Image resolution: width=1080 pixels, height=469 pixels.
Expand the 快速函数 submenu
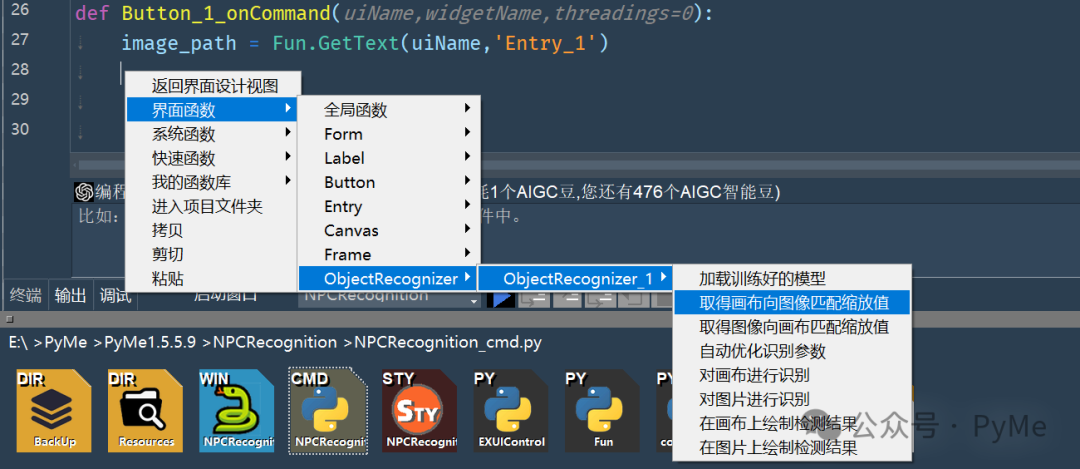point(212,158)
